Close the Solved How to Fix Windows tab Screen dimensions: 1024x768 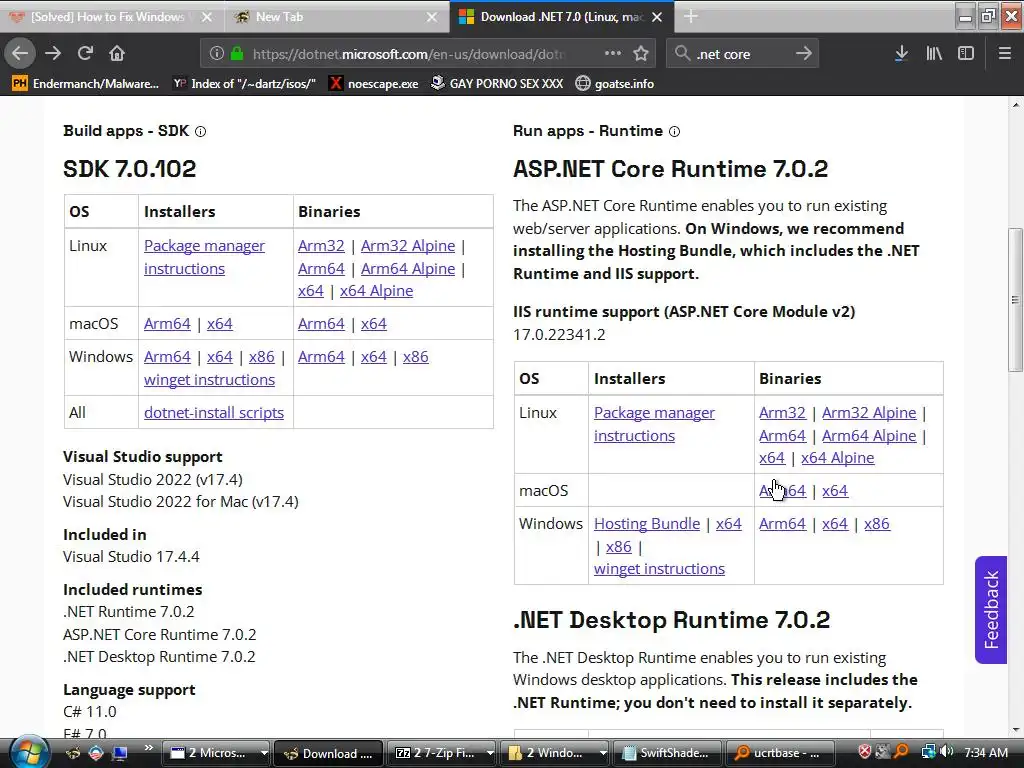207,17
